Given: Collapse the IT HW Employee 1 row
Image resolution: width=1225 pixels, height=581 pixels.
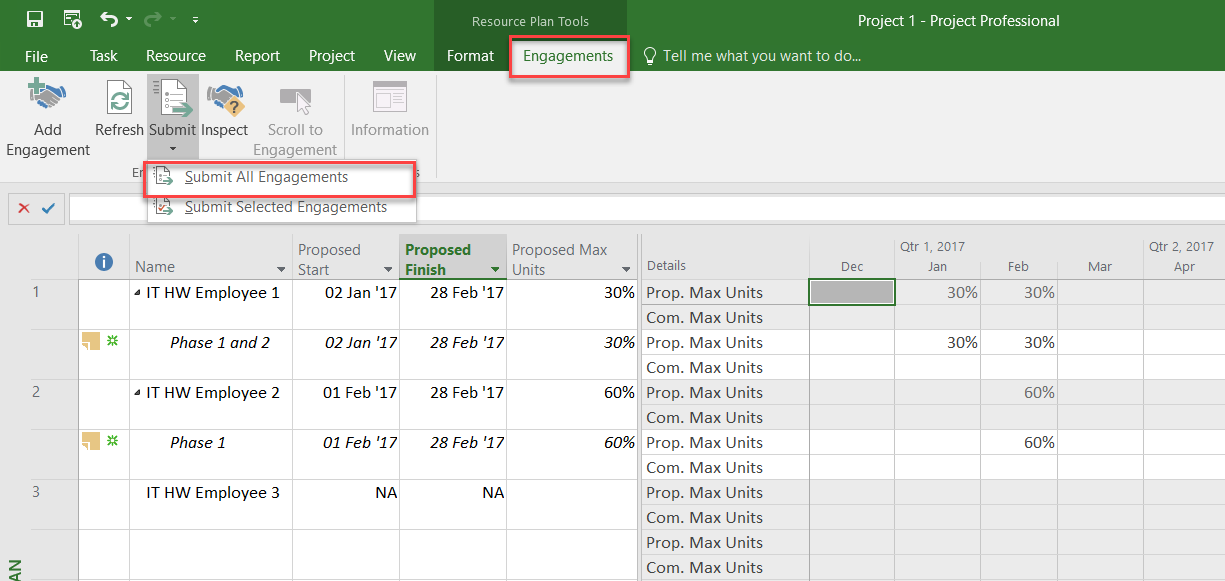Looking at the screenshot, I should click(x=138, y=294).
